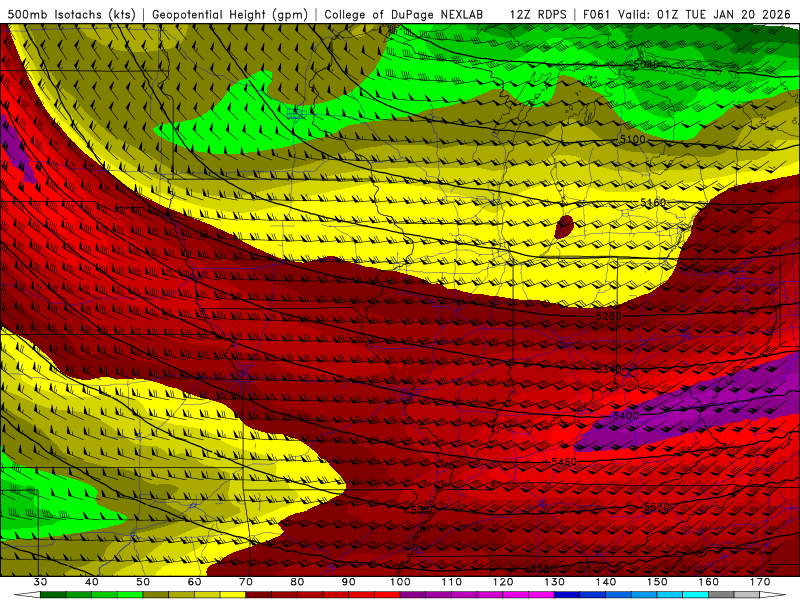Click the bright yellow 65-70 kt legend swatch

233,595
